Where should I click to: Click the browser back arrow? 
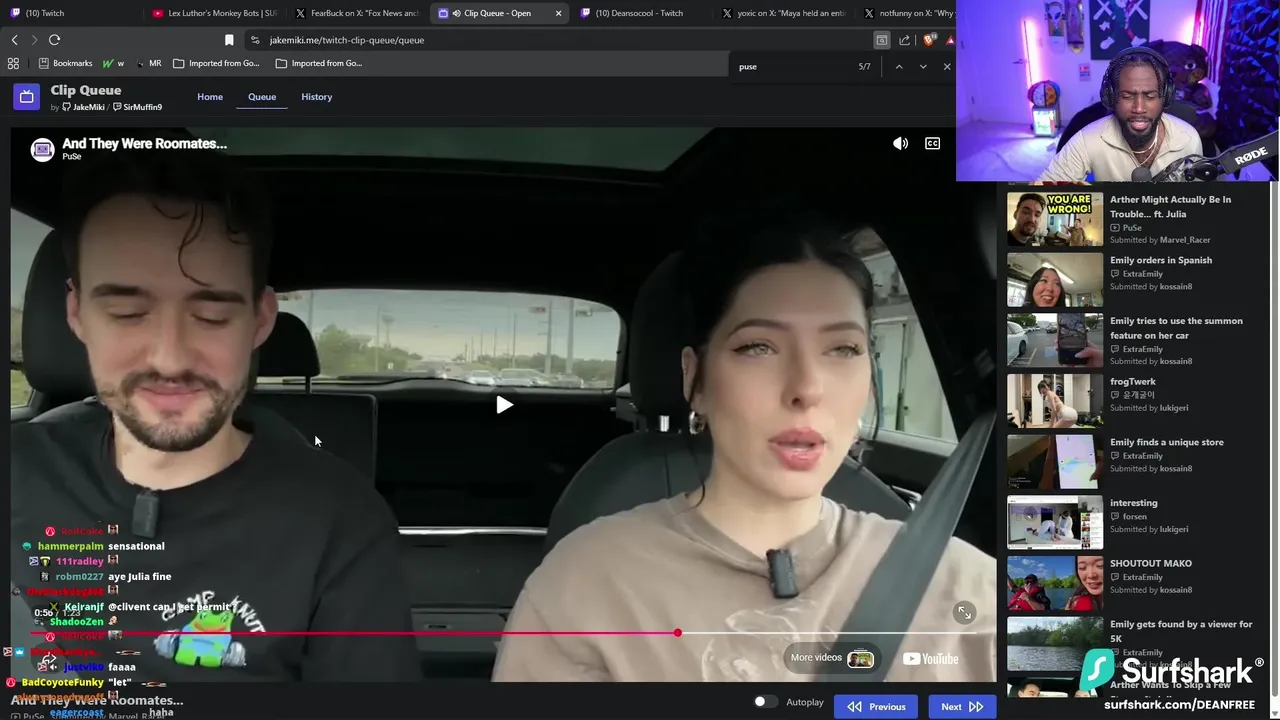[15, 40]
